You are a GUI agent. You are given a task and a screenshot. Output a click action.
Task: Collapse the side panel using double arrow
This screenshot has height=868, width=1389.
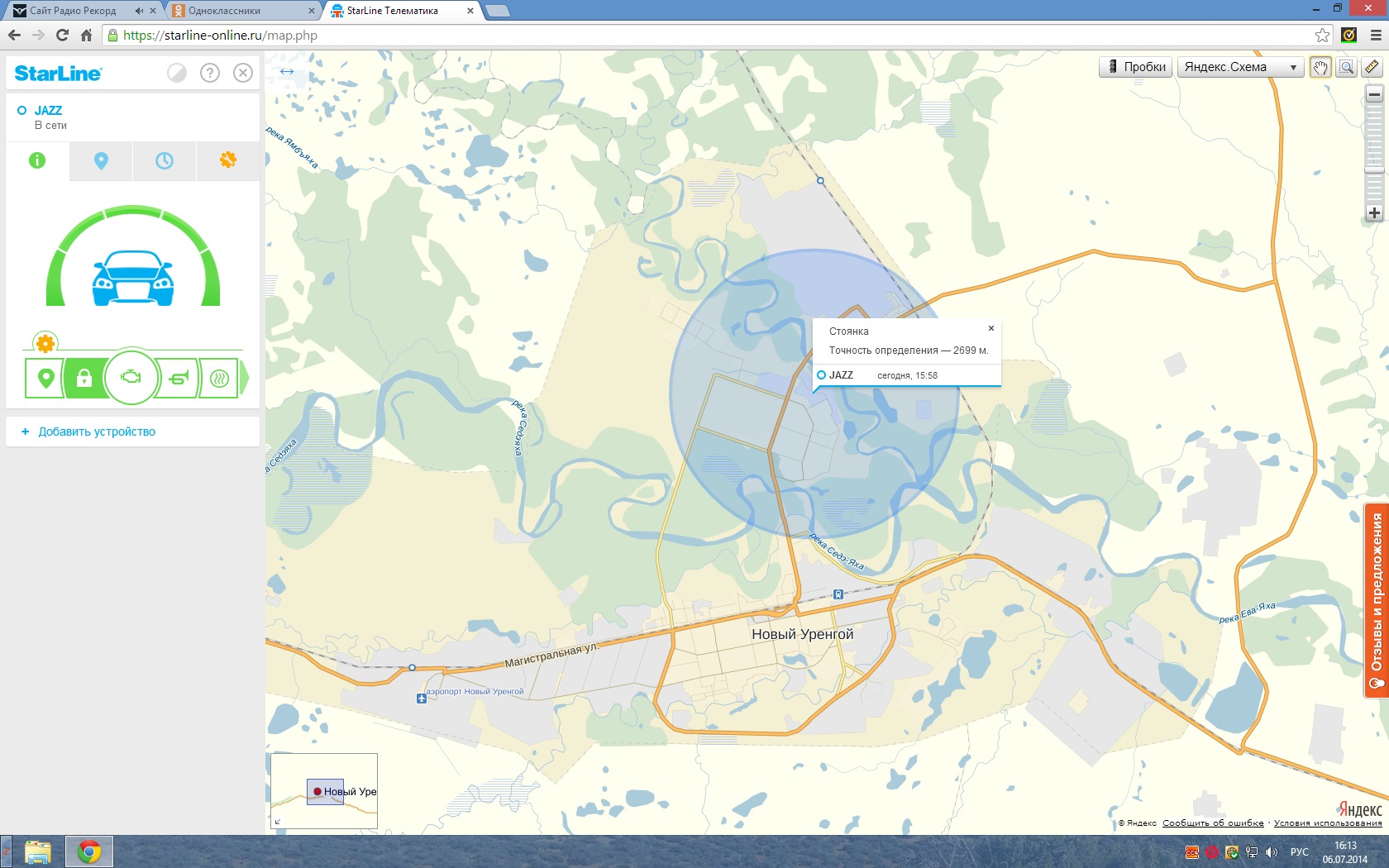pyautogui.click(x=287, y=72)
